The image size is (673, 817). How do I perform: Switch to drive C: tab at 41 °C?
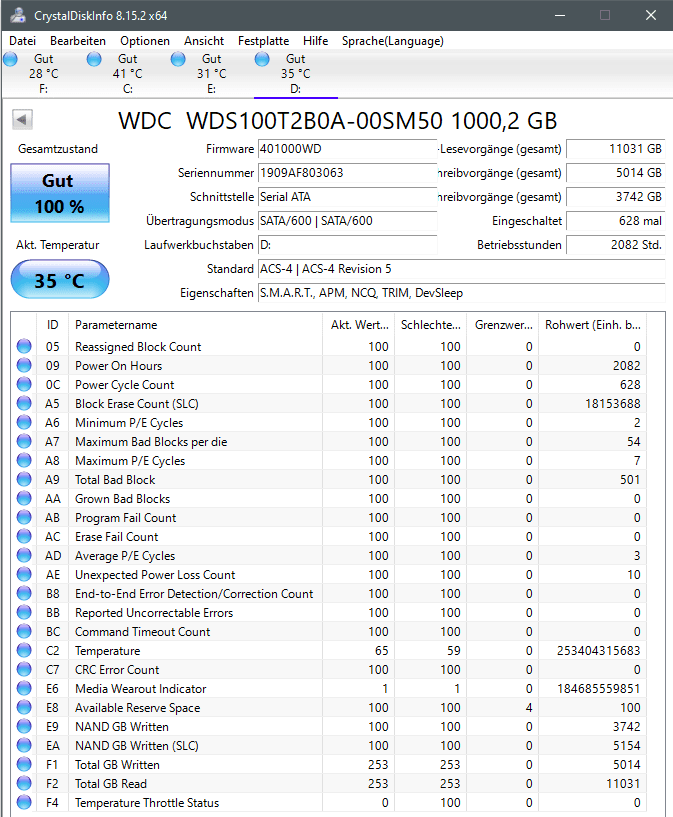tap(128, 73)
